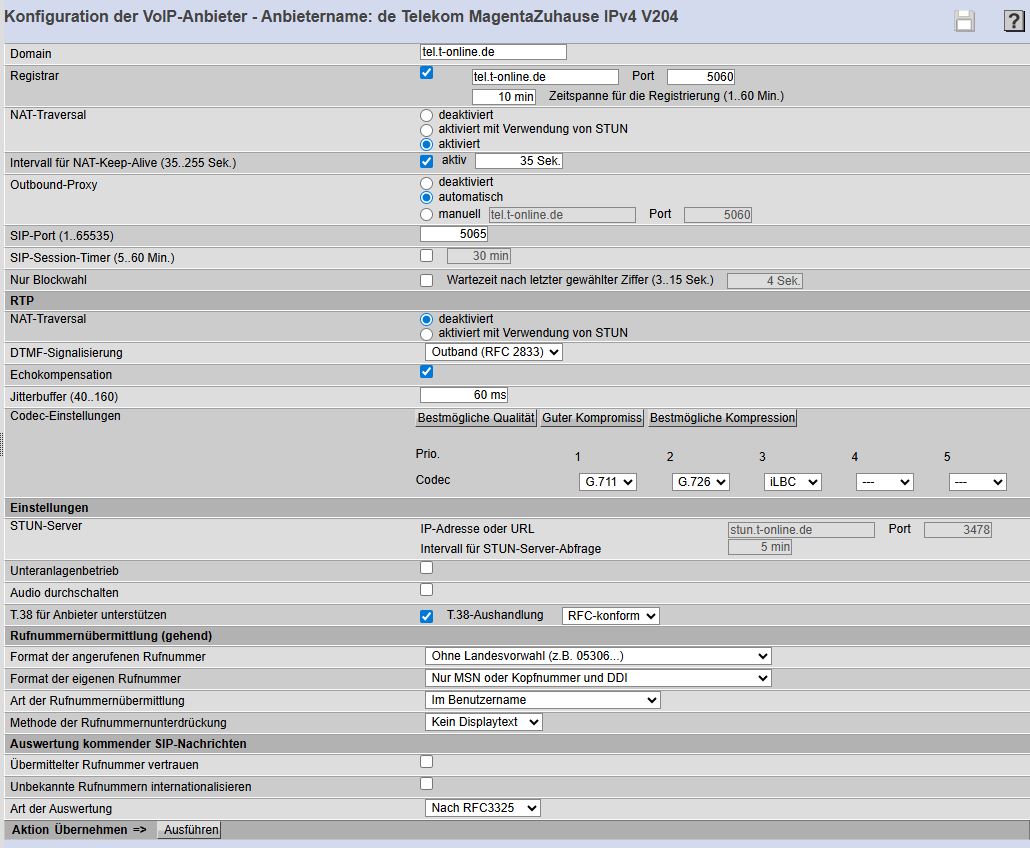Enable the Nur Blockwahl checkbox
Viewport: 1030px width, 848px height.
[427, 280]
